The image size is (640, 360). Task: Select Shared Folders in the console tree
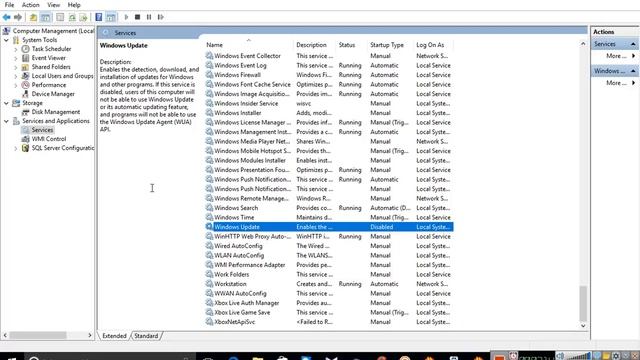(x=51, y=67)
